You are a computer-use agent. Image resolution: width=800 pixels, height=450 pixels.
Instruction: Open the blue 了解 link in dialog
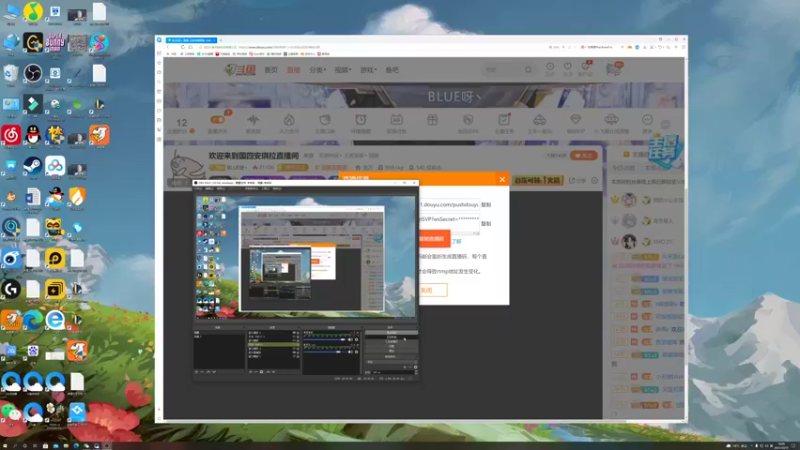(456, 241)
